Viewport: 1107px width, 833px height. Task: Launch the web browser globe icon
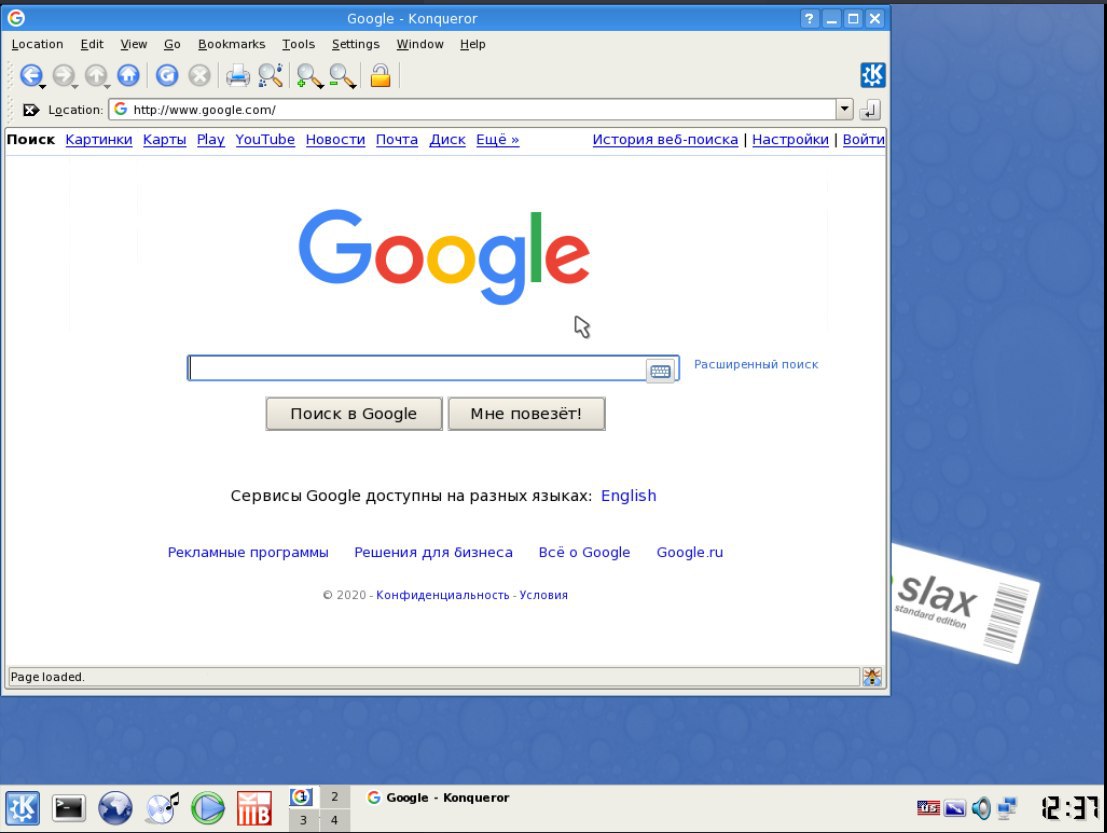[115, 808]
